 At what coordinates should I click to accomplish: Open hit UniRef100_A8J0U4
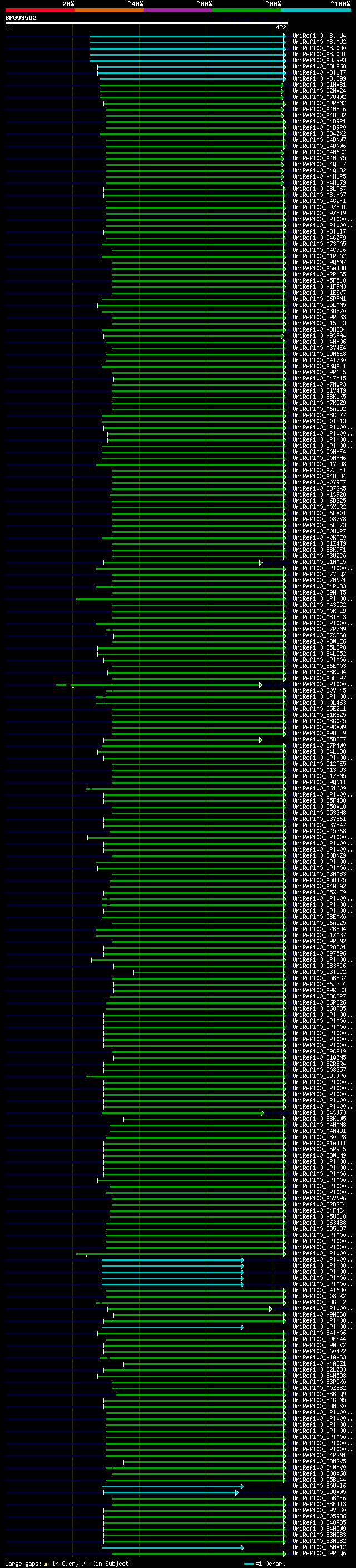(x=319, y=36)
